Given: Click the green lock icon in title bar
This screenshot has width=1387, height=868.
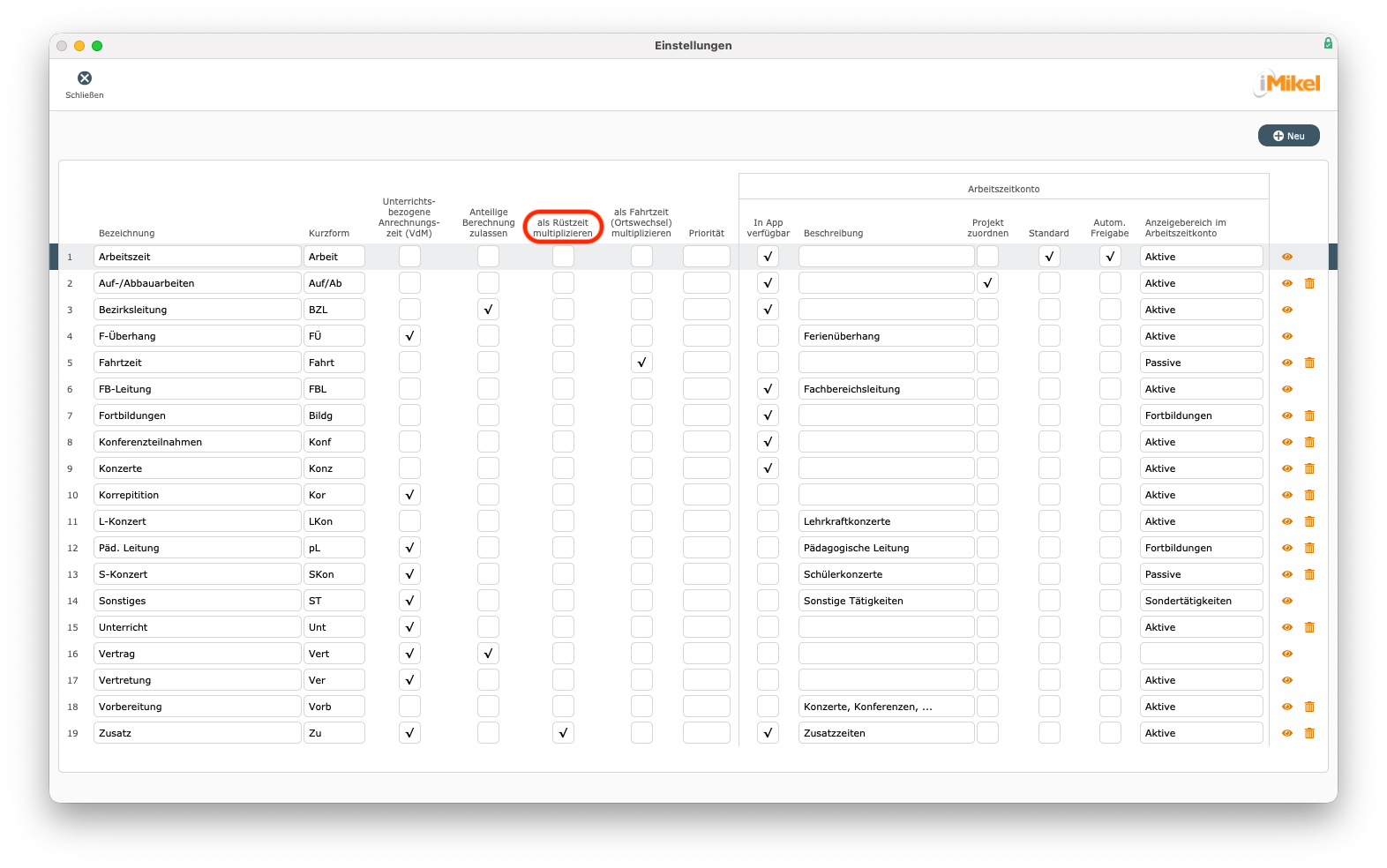Looking at the screenshot, I should (x=1328, y=43).
